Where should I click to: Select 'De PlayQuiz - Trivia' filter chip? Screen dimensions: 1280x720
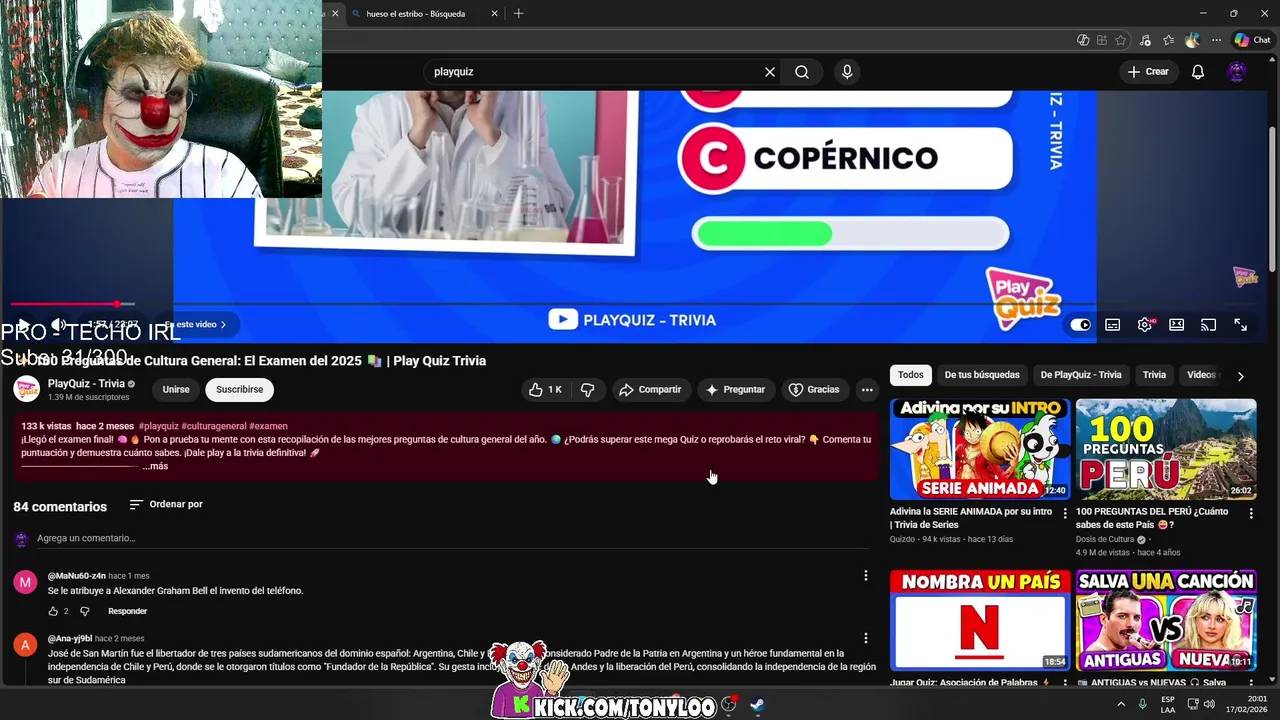(1081, 375)
